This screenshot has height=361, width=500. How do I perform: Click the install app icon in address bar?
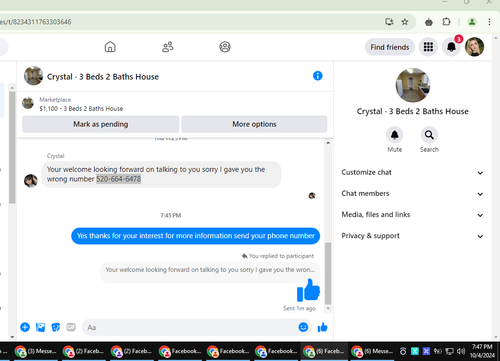coord(389,22)
